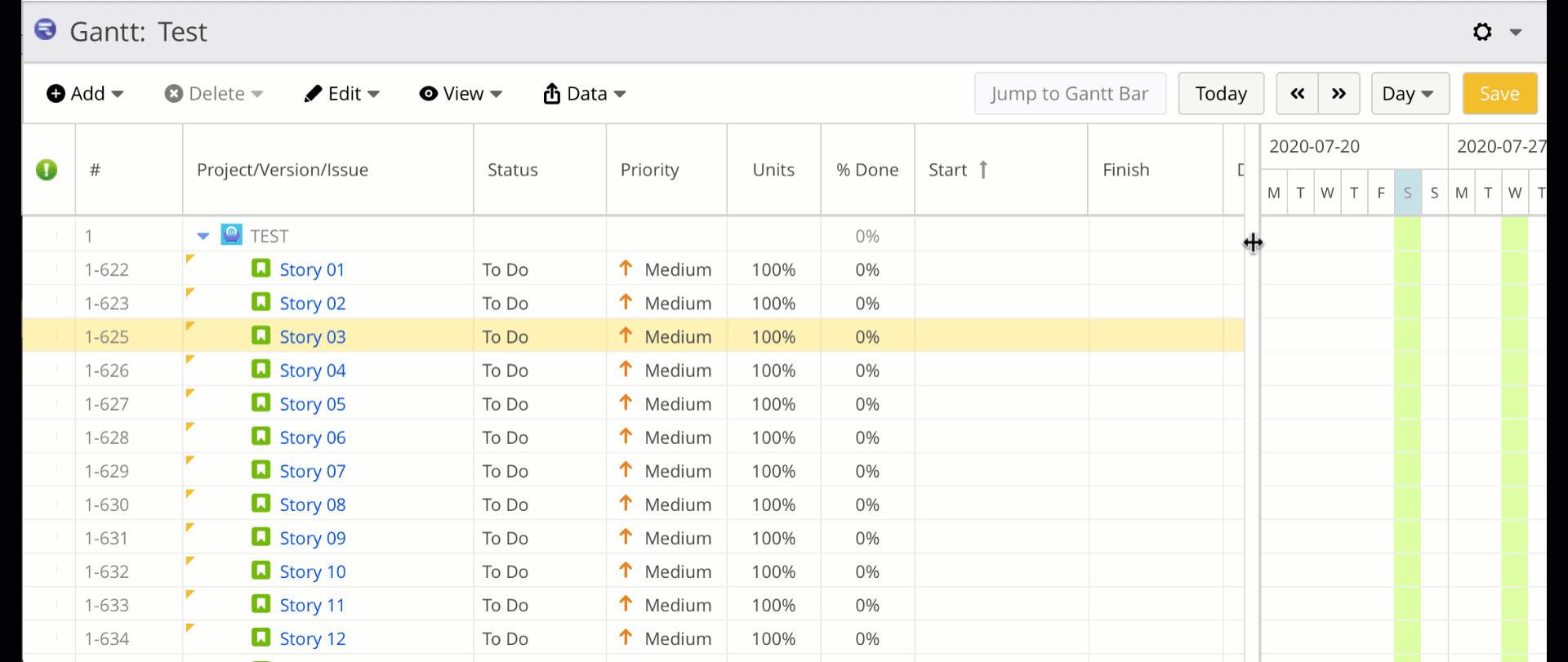Open the Add dropdown menu
This screenshot has height=662, width=1568.
coord(85,94)
